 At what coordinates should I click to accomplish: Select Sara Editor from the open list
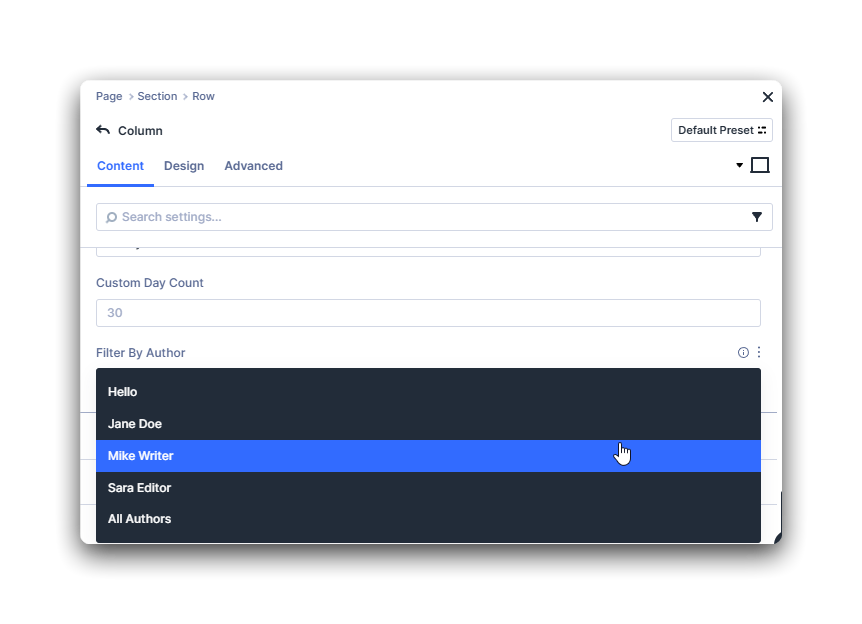(139, 487)
